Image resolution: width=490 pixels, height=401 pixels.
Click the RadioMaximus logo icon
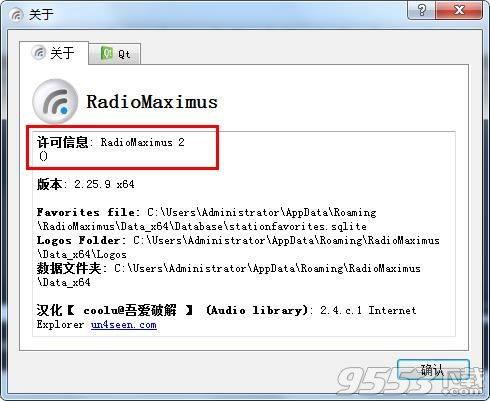click(55, 101)
